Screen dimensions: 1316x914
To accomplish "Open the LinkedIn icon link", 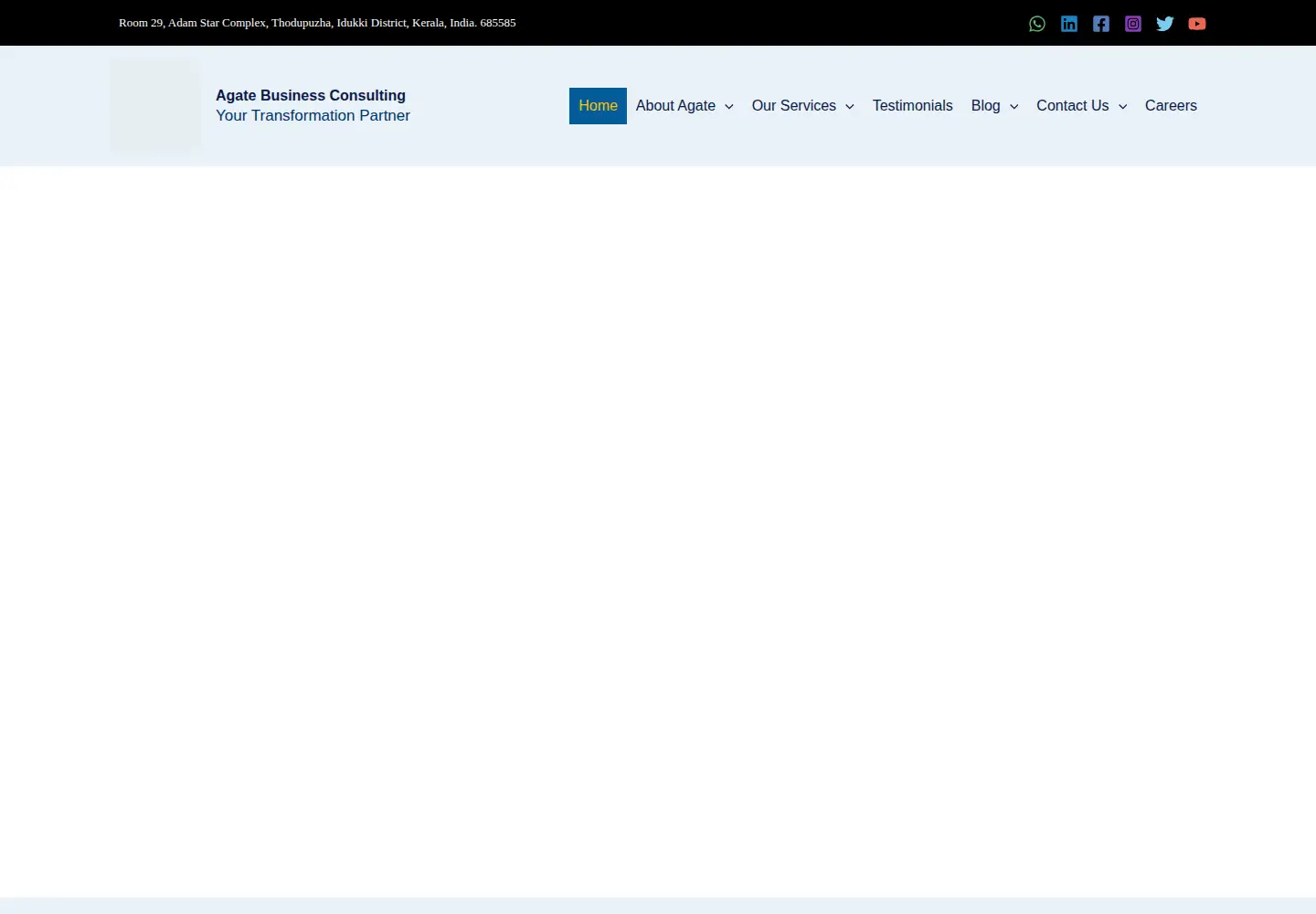I will (x=1069, y=24).
